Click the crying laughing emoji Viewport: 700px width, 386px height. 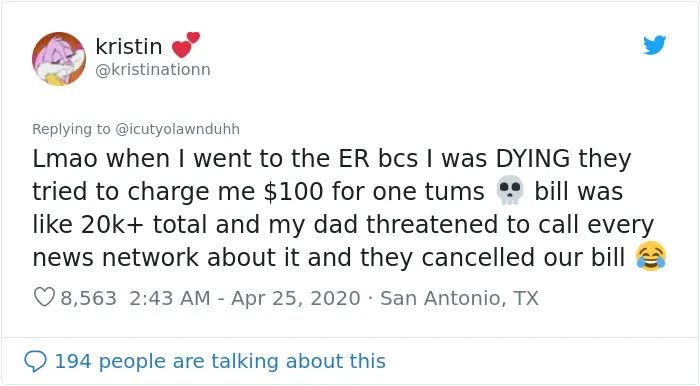point(651,257)
